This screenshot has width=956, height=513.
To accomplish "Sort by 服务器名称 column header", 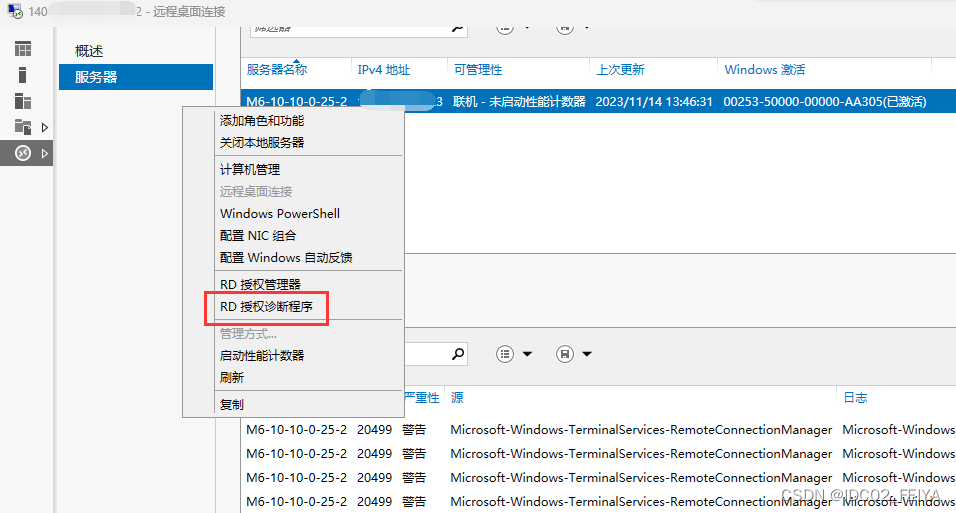I will 277,70.
